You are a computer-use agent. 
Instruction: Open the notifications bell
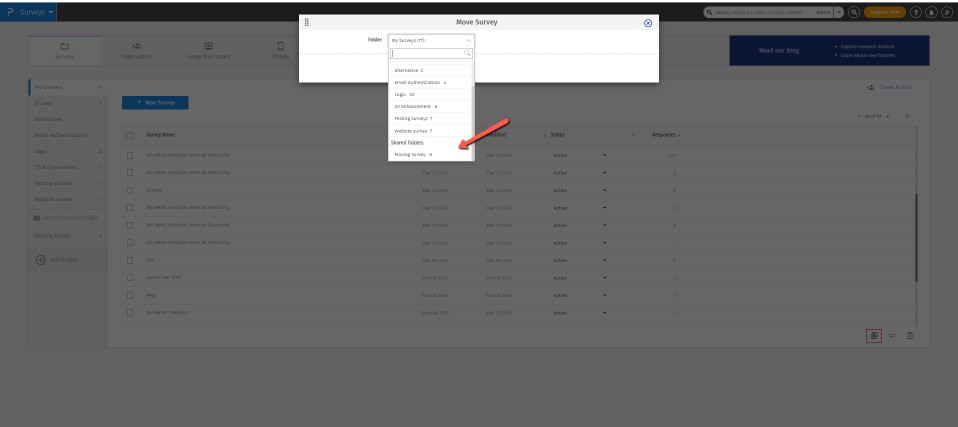(x=932, y=12)
